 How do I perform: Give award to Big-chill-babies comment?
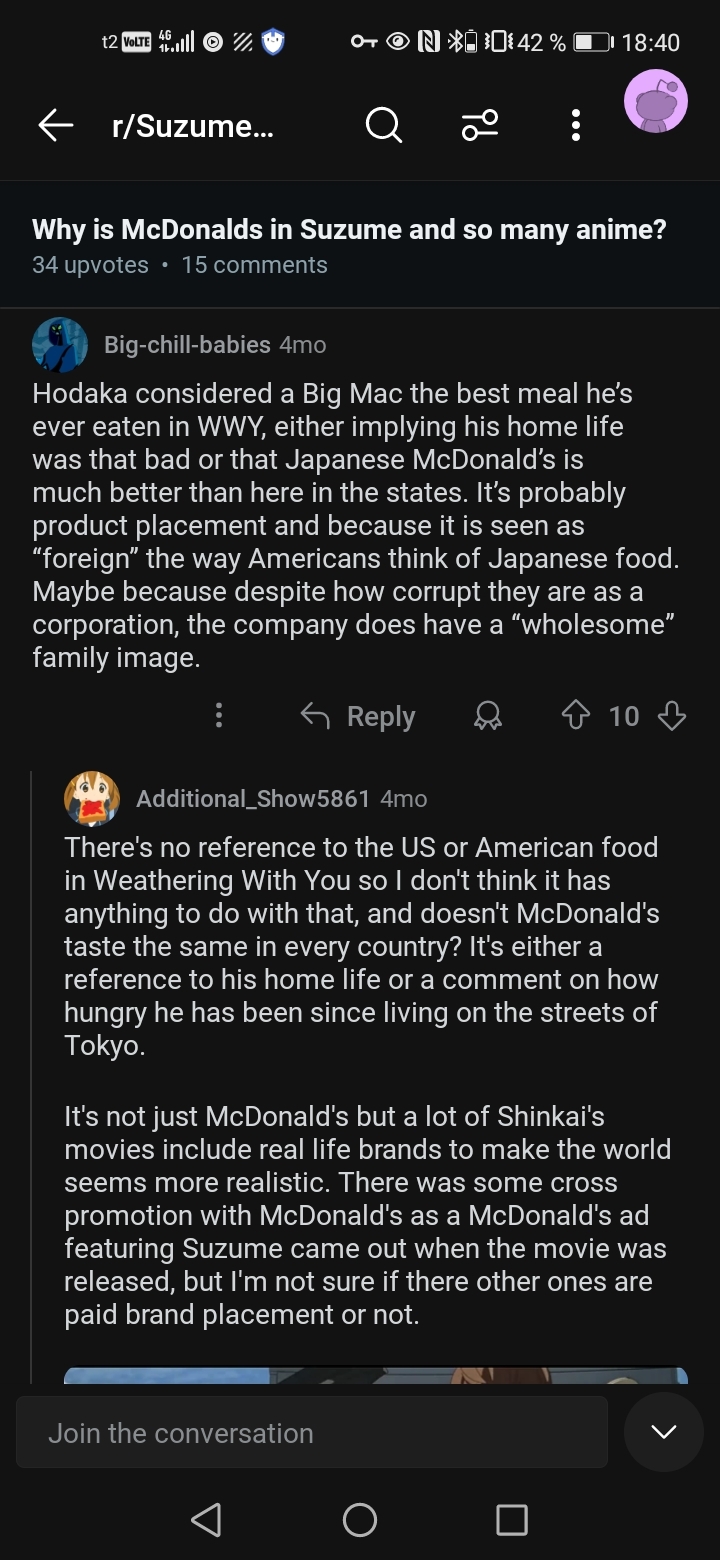click(488, 716)
